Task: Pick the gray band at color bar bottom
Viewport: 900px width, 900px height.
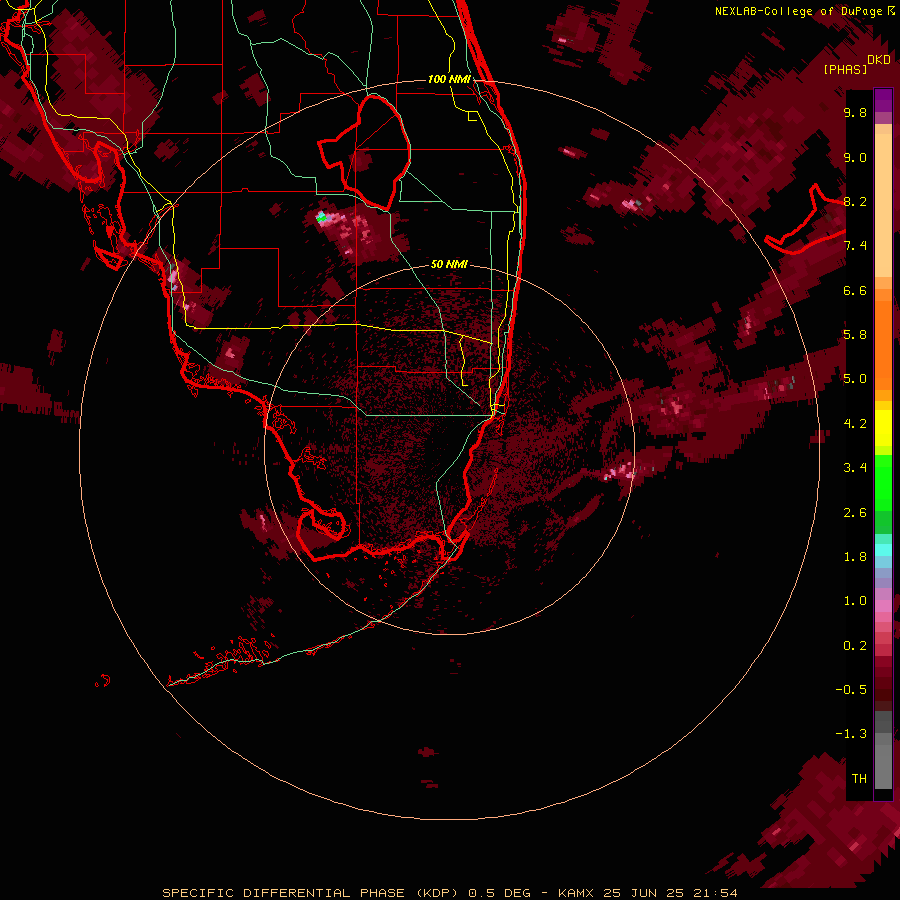Action: click(x=883, y=761)
